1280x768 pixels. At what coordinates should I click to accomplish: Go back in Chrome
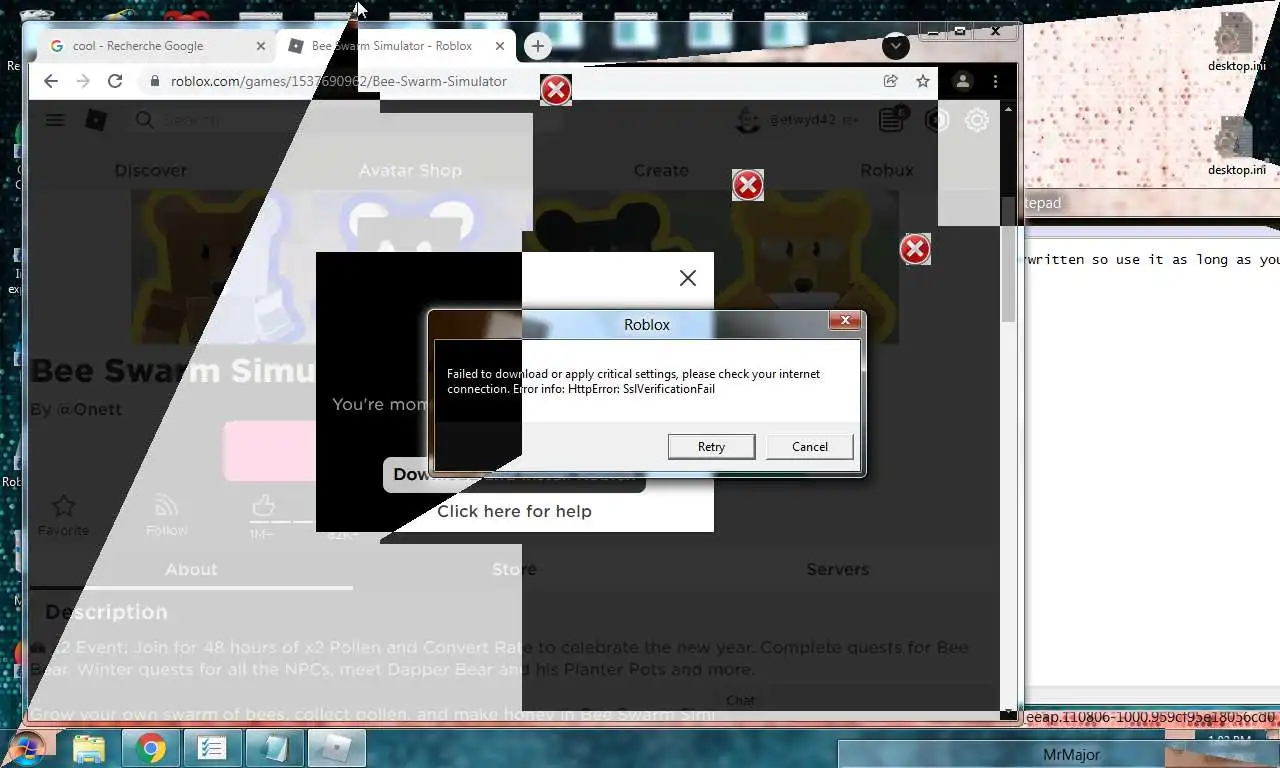pos(50,81)
